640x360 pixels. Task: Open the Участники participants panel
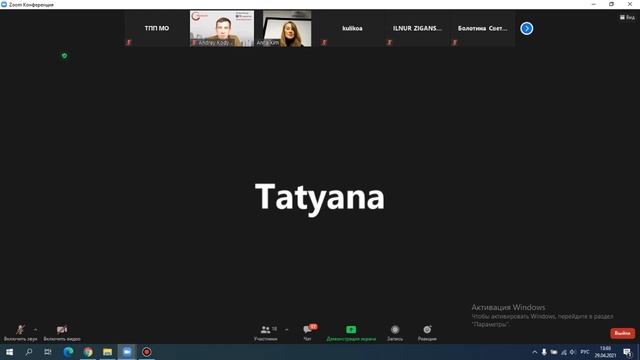click(266, 333)
